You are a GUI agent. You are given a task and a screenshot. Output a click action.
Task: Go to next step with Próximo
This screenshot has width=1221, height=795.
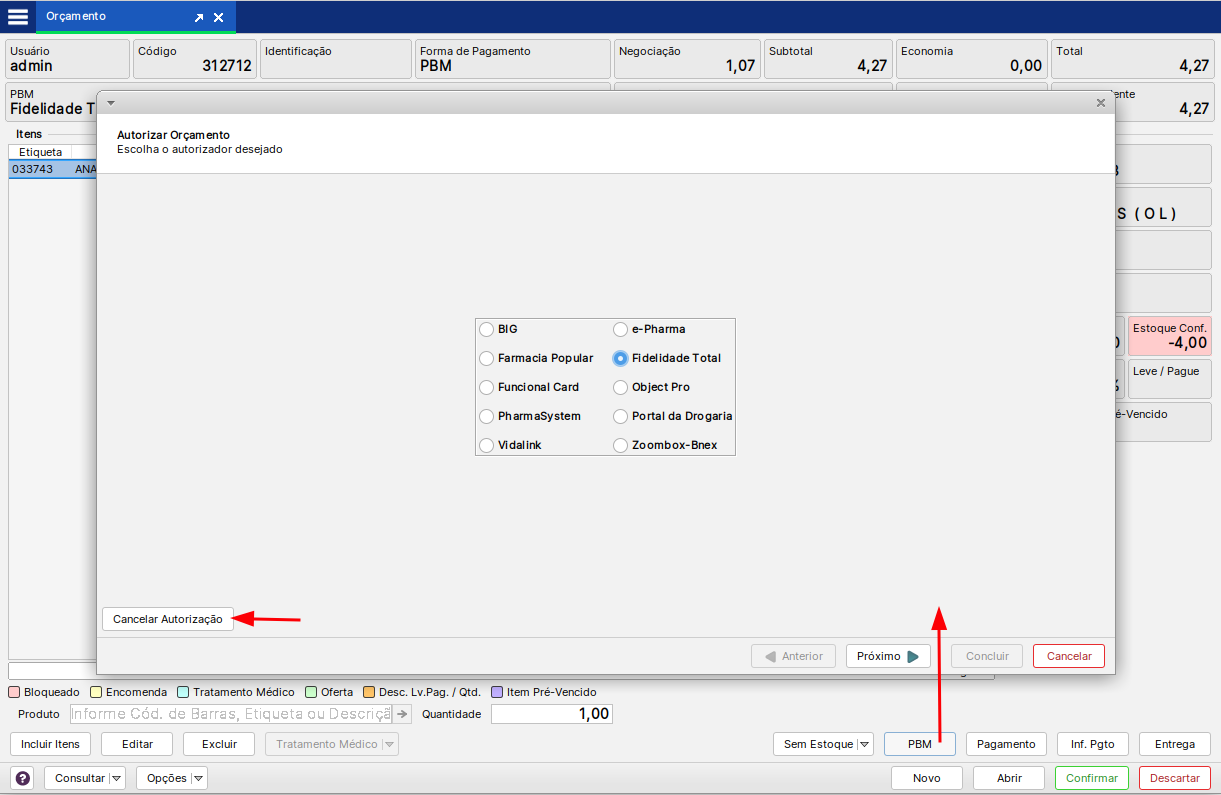[888, 656]
